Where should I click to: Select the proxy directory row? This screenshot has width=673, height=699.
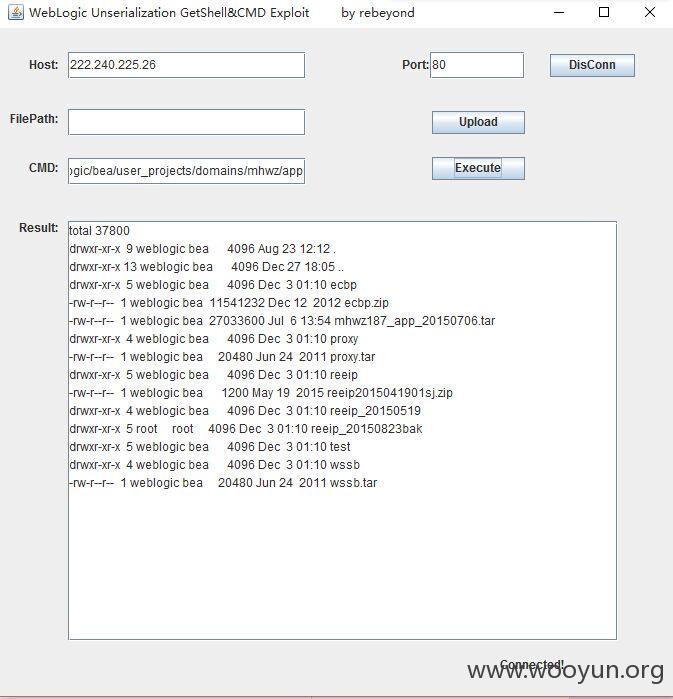point(213,339)
